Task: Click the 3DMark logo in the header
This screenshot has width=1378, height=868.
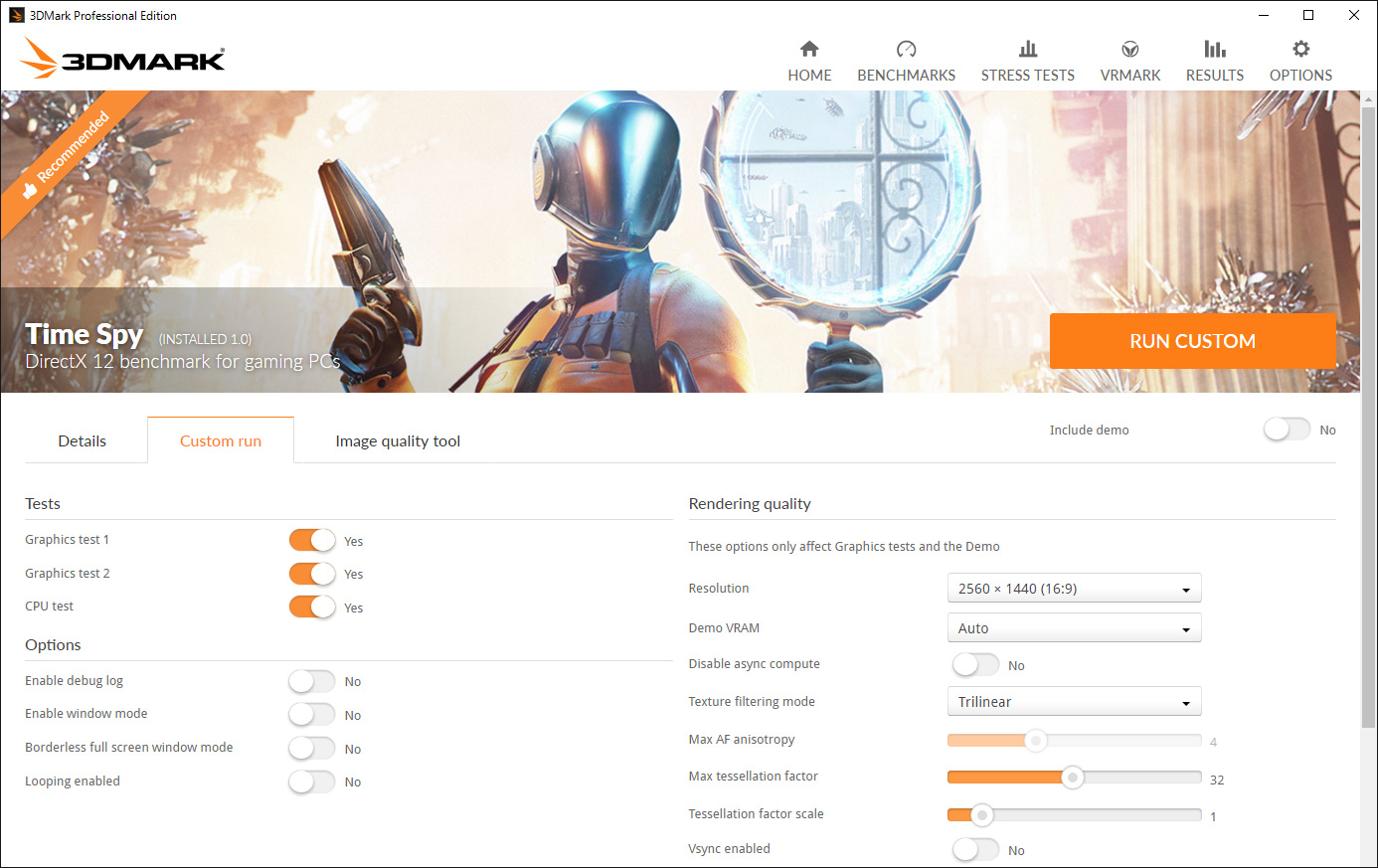Action: coord(123,58)
